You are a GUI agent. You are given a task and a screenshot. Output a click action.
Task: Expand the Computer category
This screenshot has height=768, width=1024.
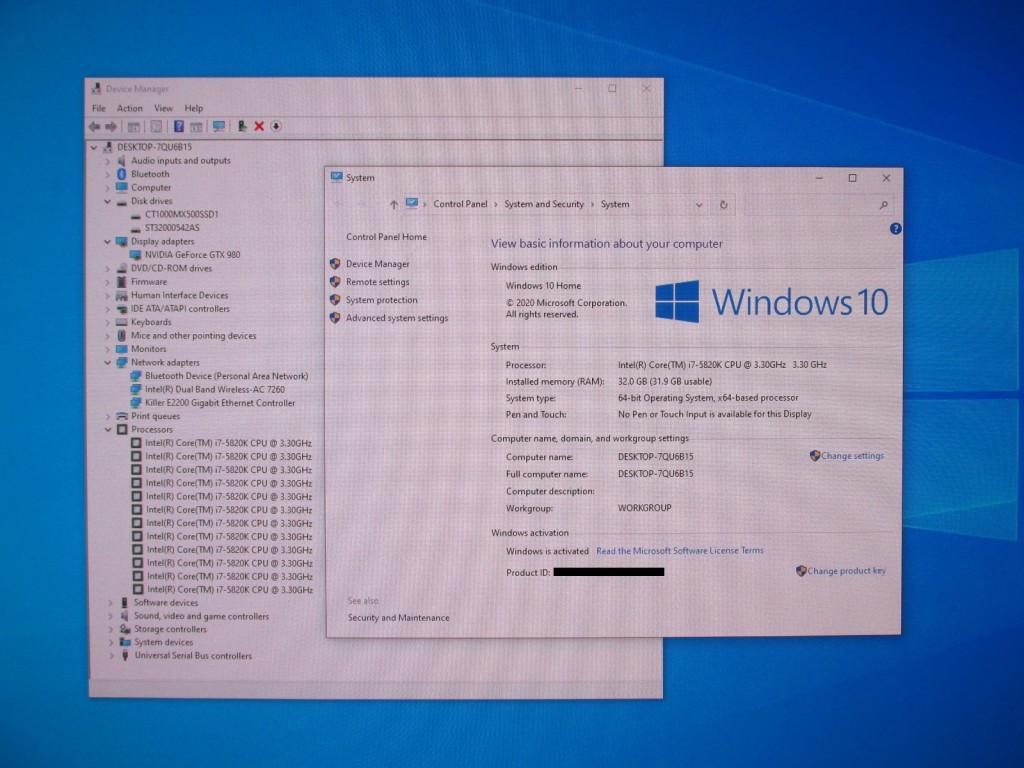point(108,188)
